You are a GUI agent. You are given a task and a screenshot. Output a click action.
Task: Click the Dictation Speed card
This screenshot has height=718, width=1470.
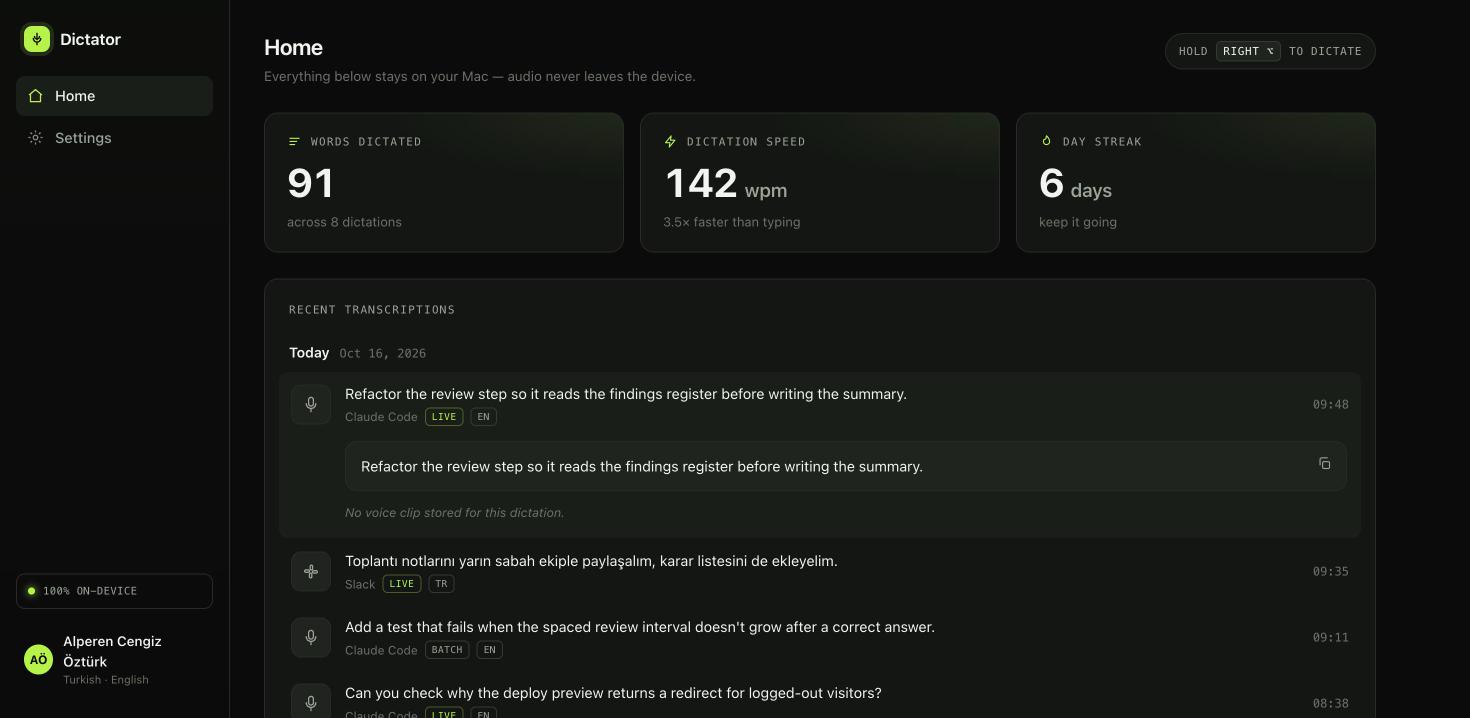pyautogui.click(x=820, y=182)
